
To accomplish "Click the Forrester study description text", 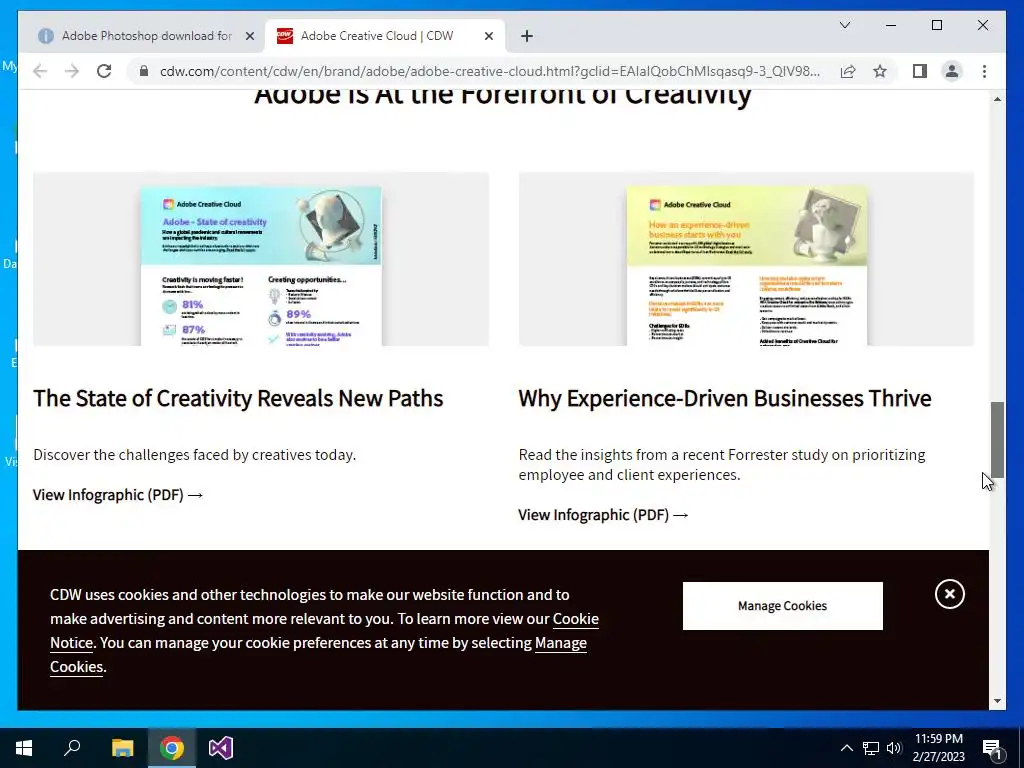I will [722, 465].
